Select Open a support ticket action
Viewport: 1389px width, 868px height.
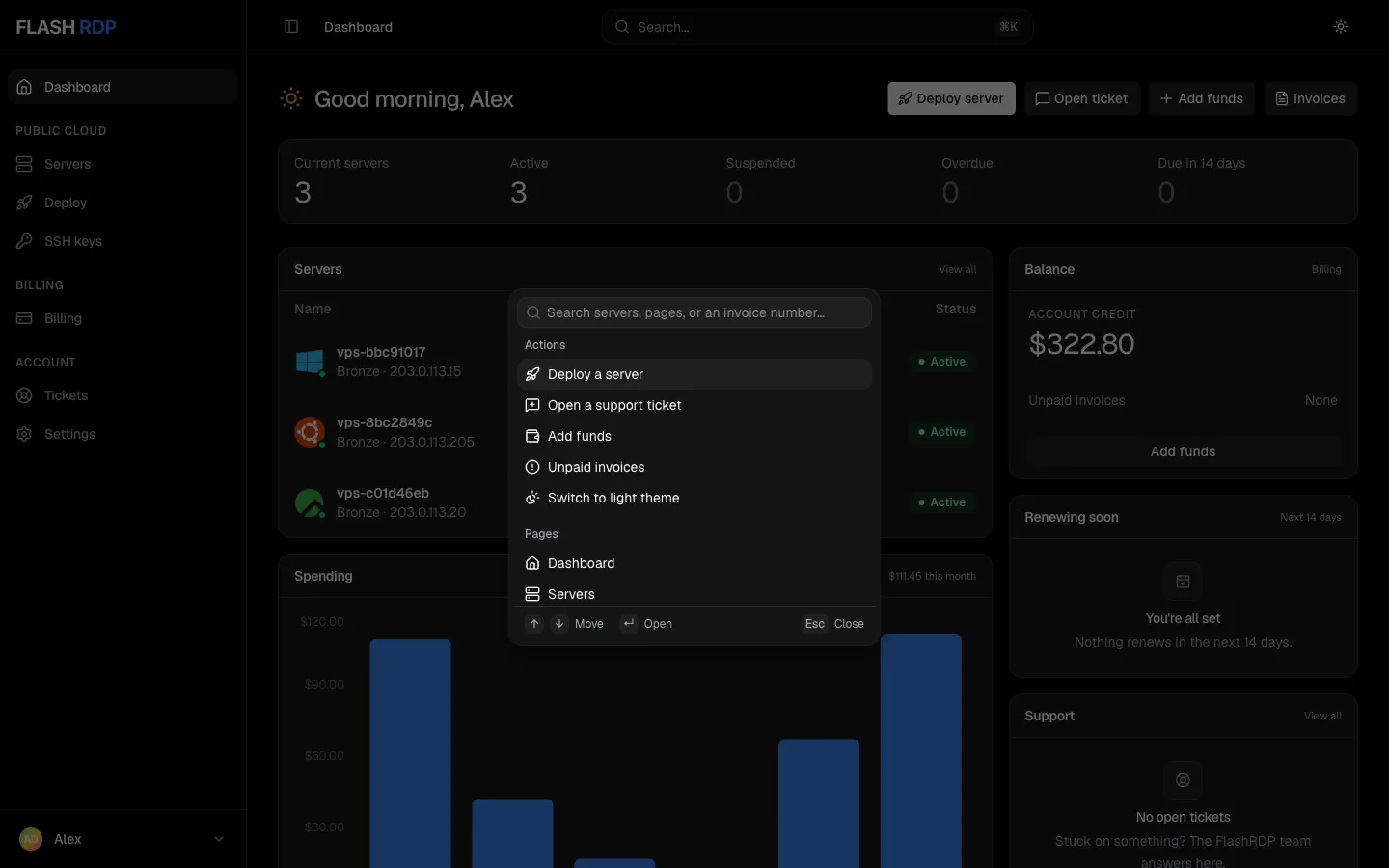694,405
